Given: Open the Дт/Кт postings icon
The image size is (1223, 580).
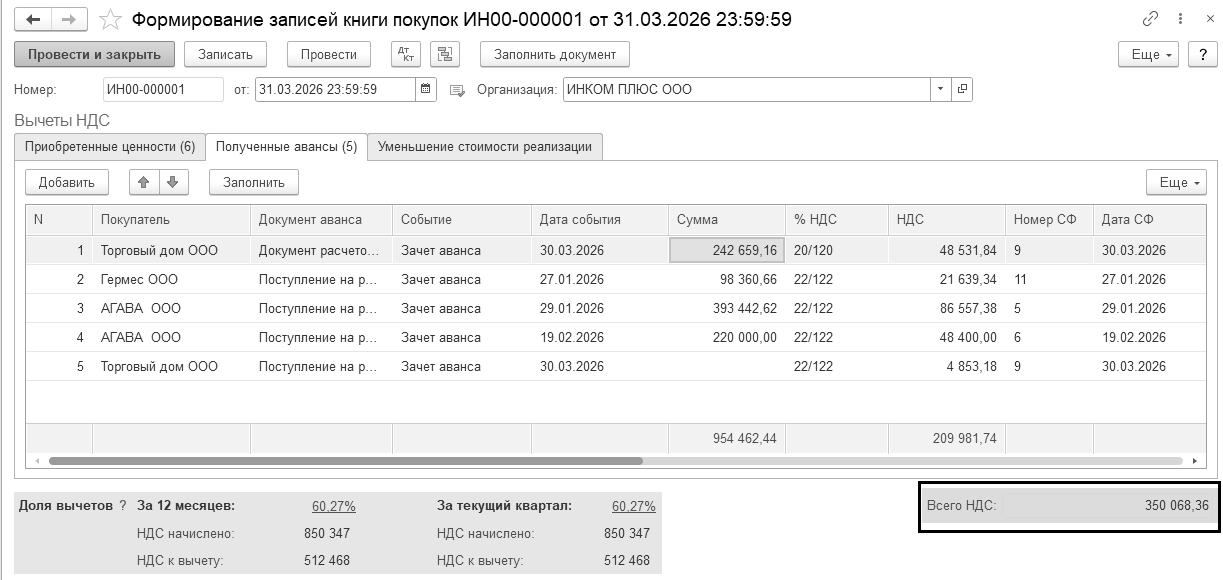Looking at the screenshot, I should (x=405, y=54).
